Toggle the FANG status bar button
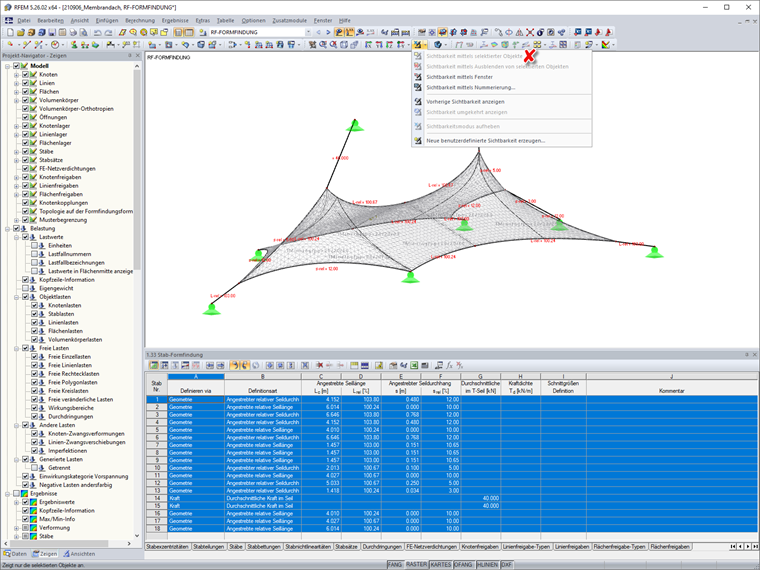Screen dimensions: 760x570 395,565
